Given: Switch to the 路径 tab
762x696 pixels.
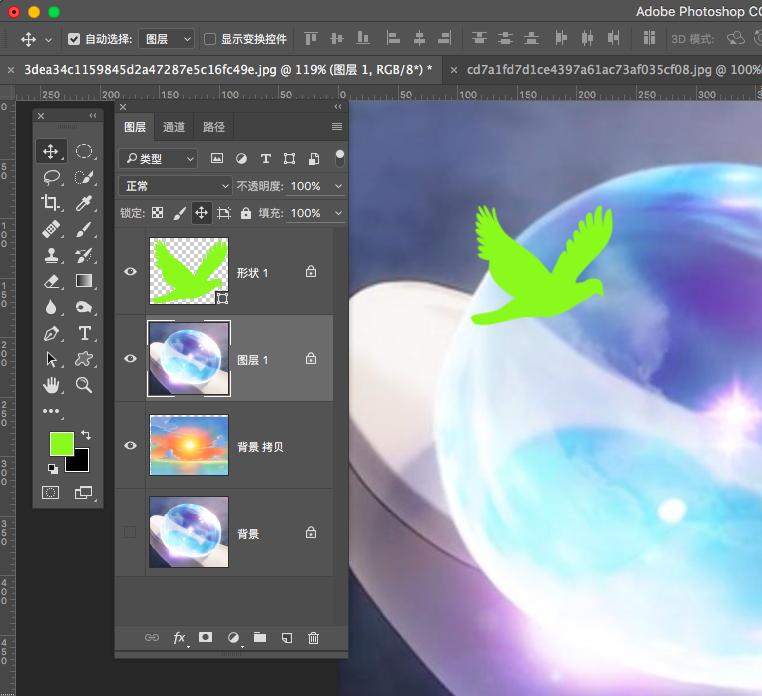Looking at the screenshot, I should pos(214,127).
